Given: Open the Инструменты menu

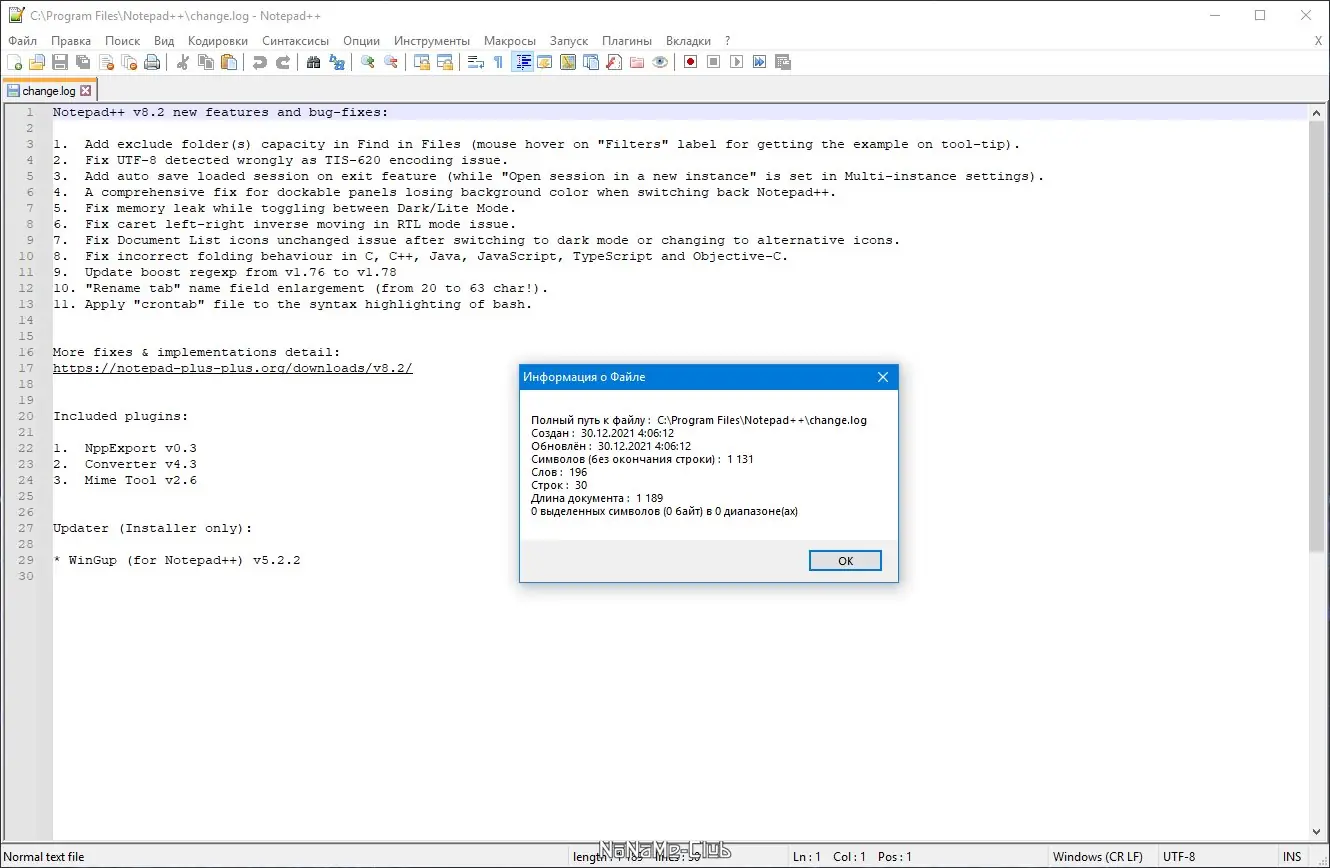Looking at the screenshot, I should click(x=432, y=41).
